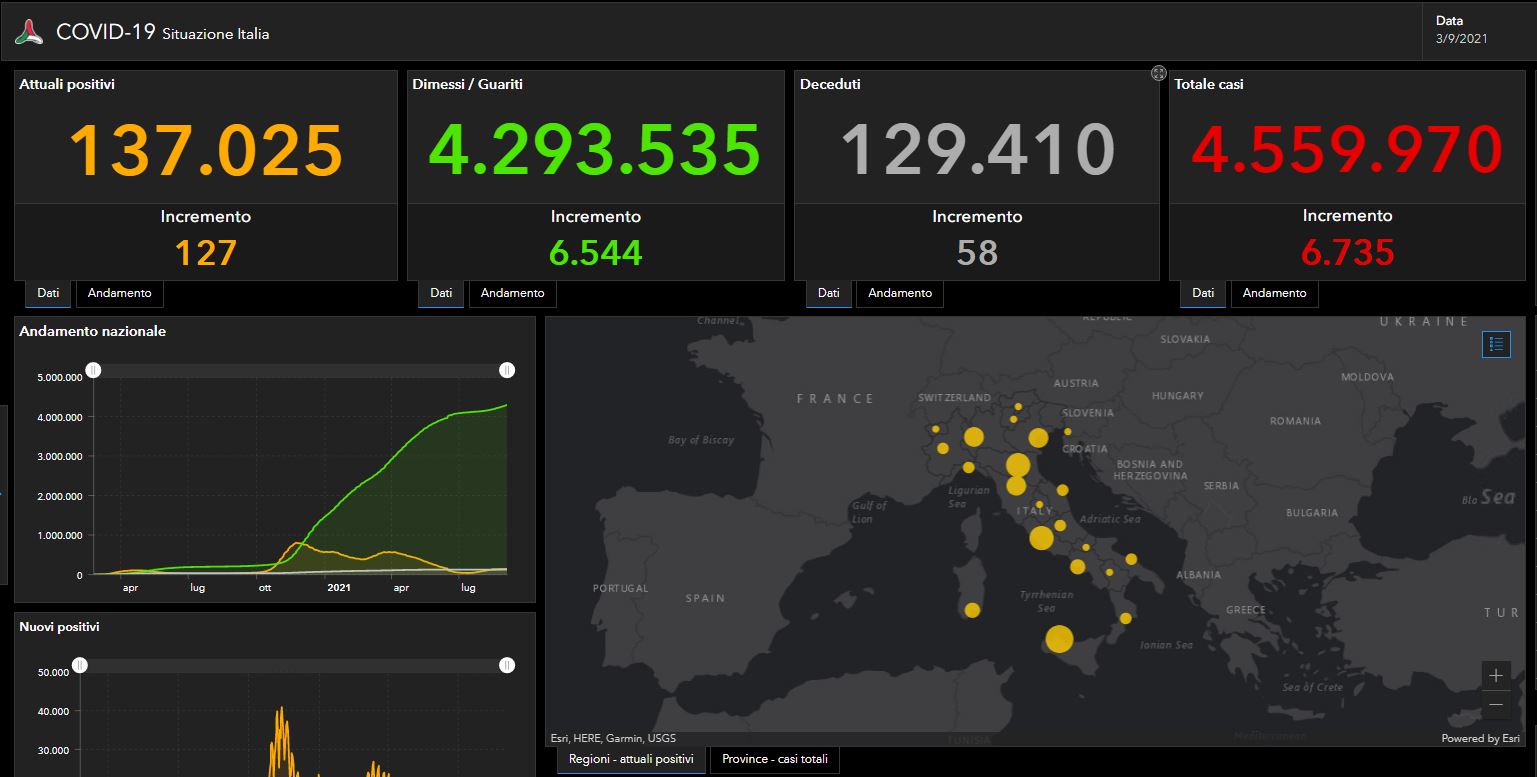Image resolution: width=1537 pixels, height=777 pixels.
Task: Select the Sicily bubble on the map
Action: [x=1059, y=639]
